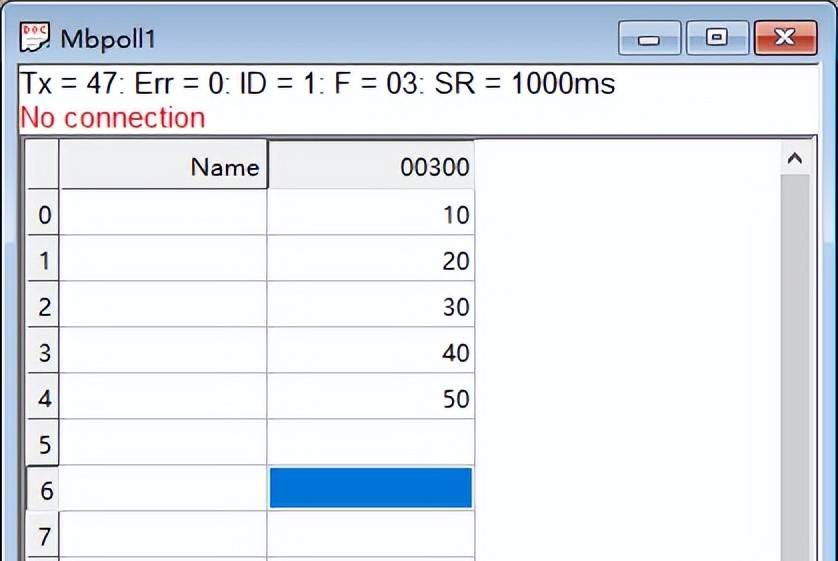Image resolution: width=838 pixels, height=561 pixels.
Task: Select row header 0
Action: click(x=43, y=215)
